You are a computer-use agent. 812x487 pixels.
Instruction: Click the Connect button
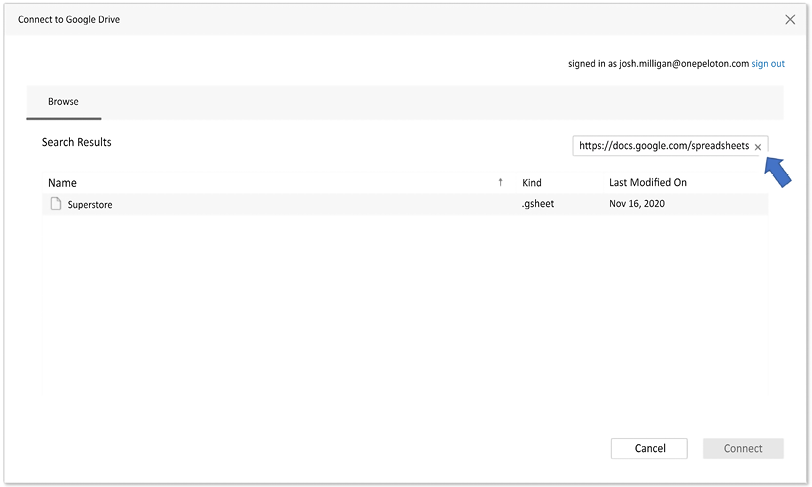click(x=743, y=449)
